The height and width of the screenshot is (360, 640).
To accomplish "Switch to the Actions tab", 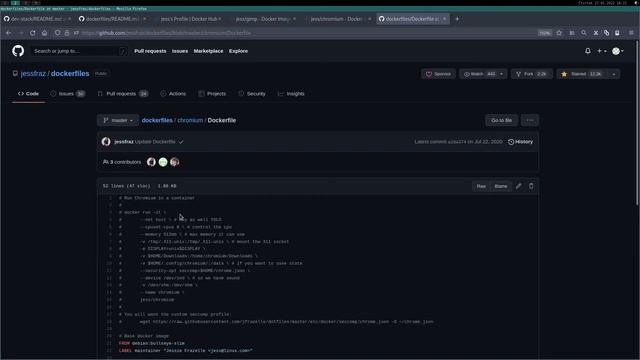I will (x=173, y=94).
